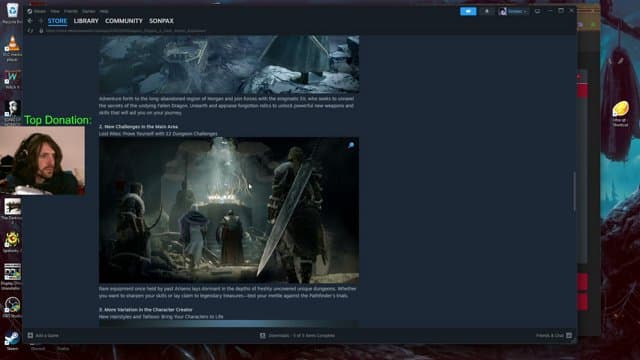Open the Friends menu
Viewport: 640px width, 360px height.
click(71, 11)
